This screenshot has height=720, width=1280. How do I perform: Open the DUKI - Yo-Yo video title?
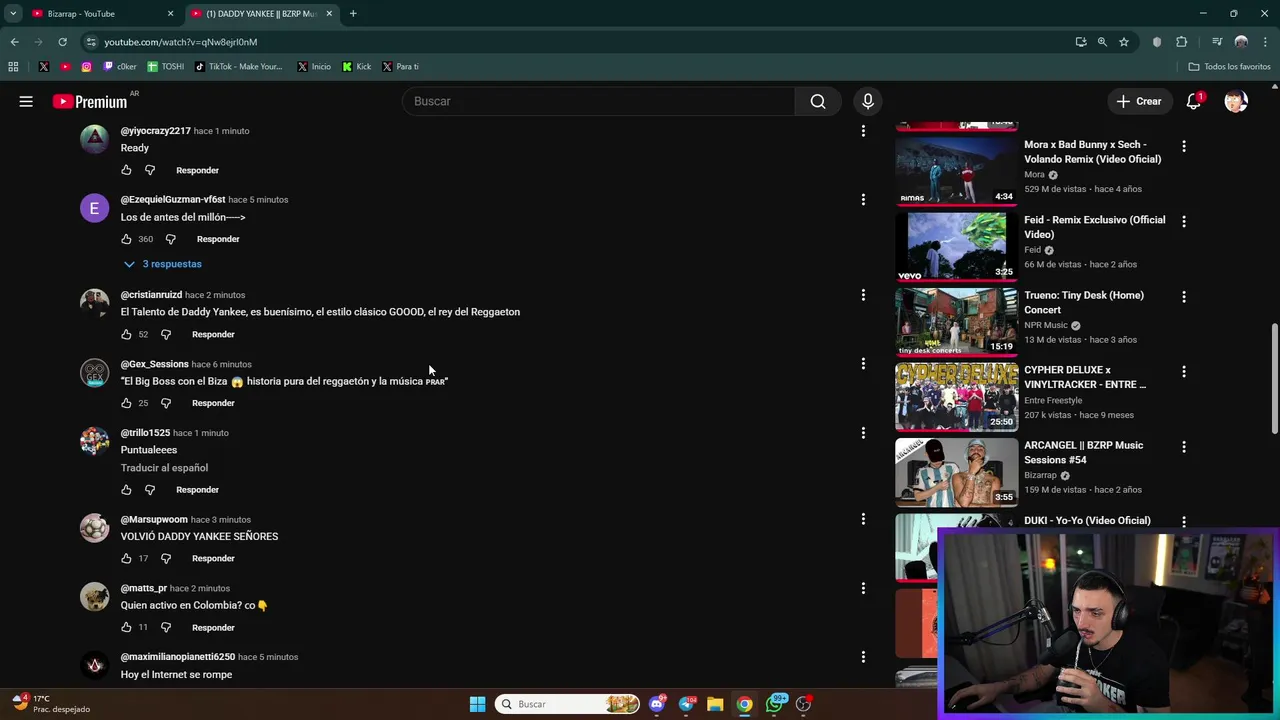pos(1087,521)
